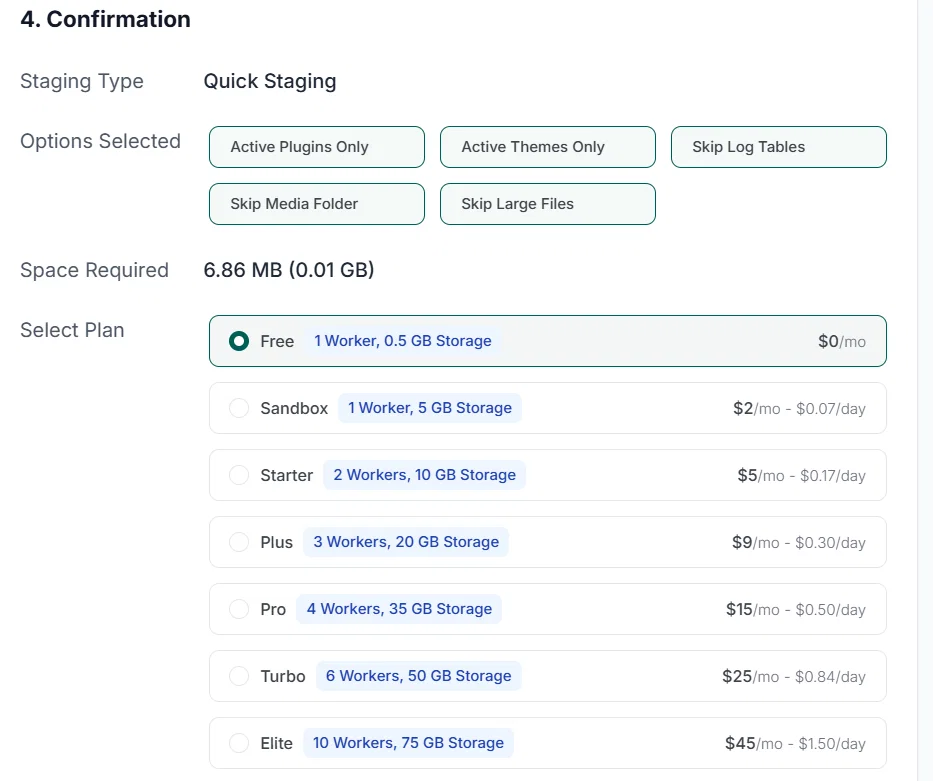Select the Pro plan radio button
Image resolution: width=933 pixels, height=781 pixels.
239,609
